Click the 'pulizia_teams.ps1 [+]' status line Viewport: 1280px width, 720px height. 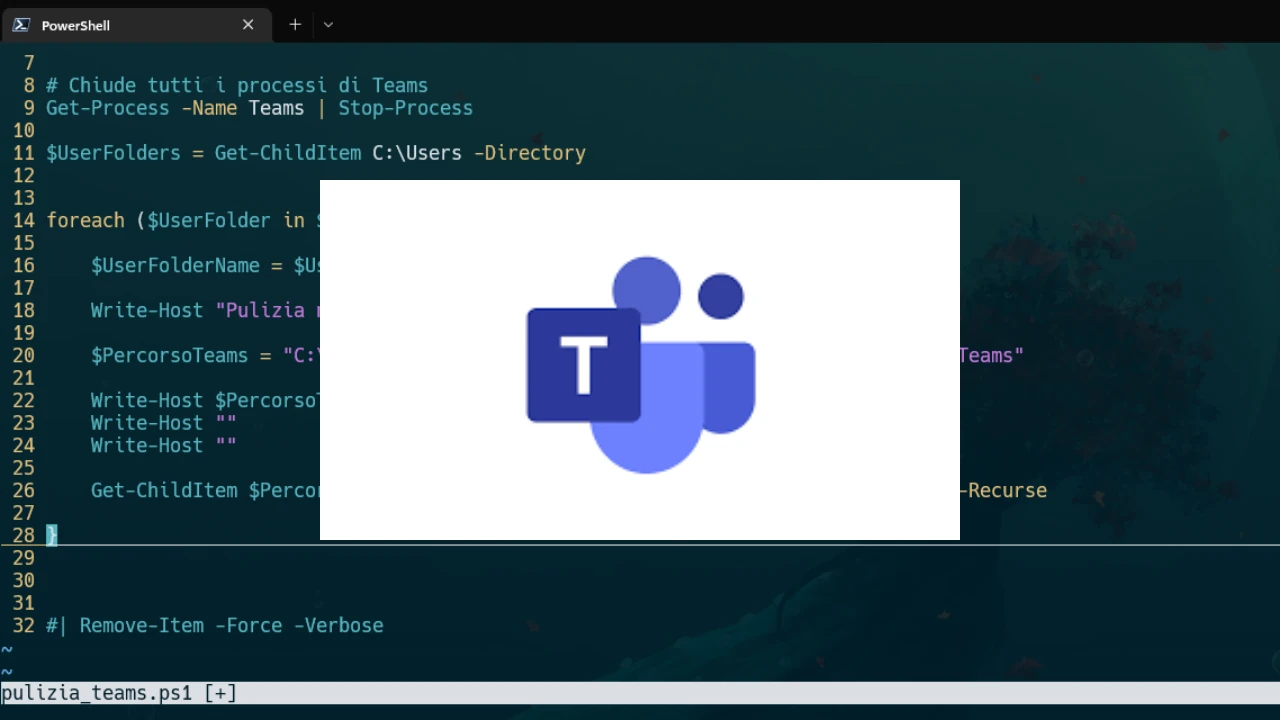(x=640, y=692)
